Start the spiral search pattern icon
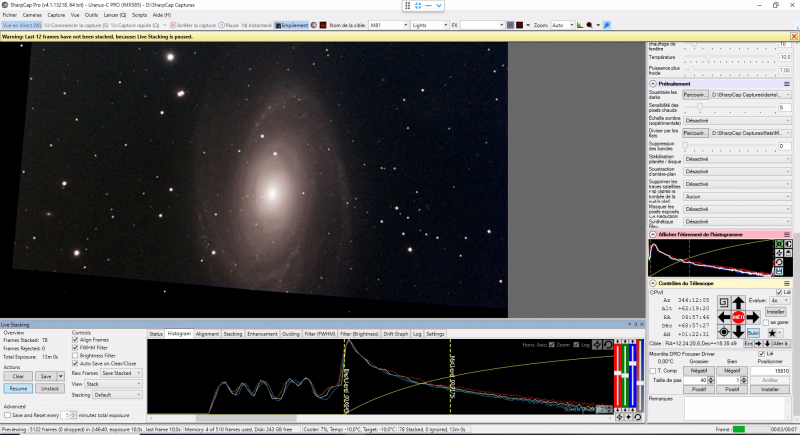This screenshot has width=800, height=435. click(723, 302)
